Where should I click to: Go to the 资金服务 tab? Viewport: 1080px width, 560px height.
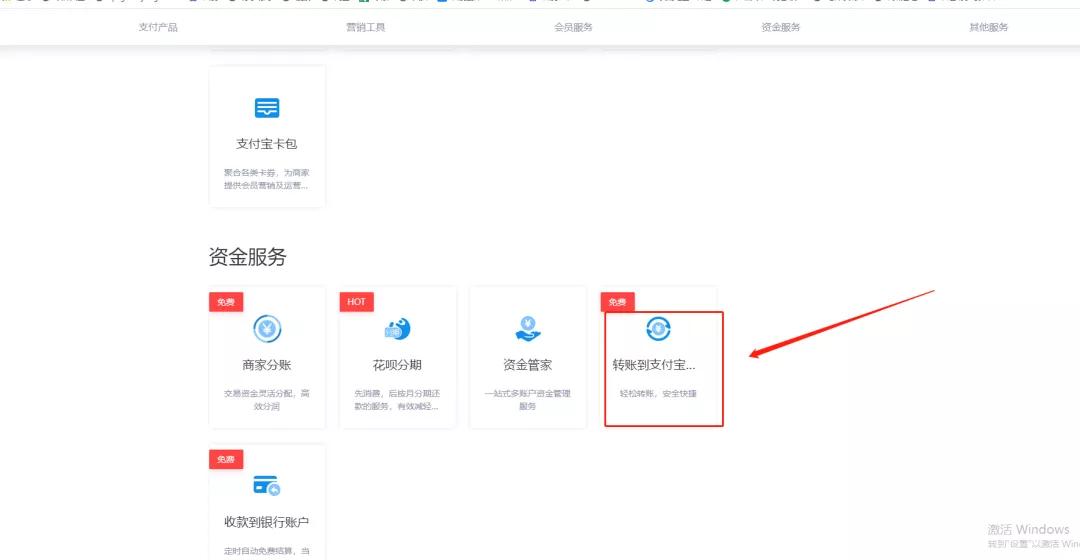click(780, 27)
